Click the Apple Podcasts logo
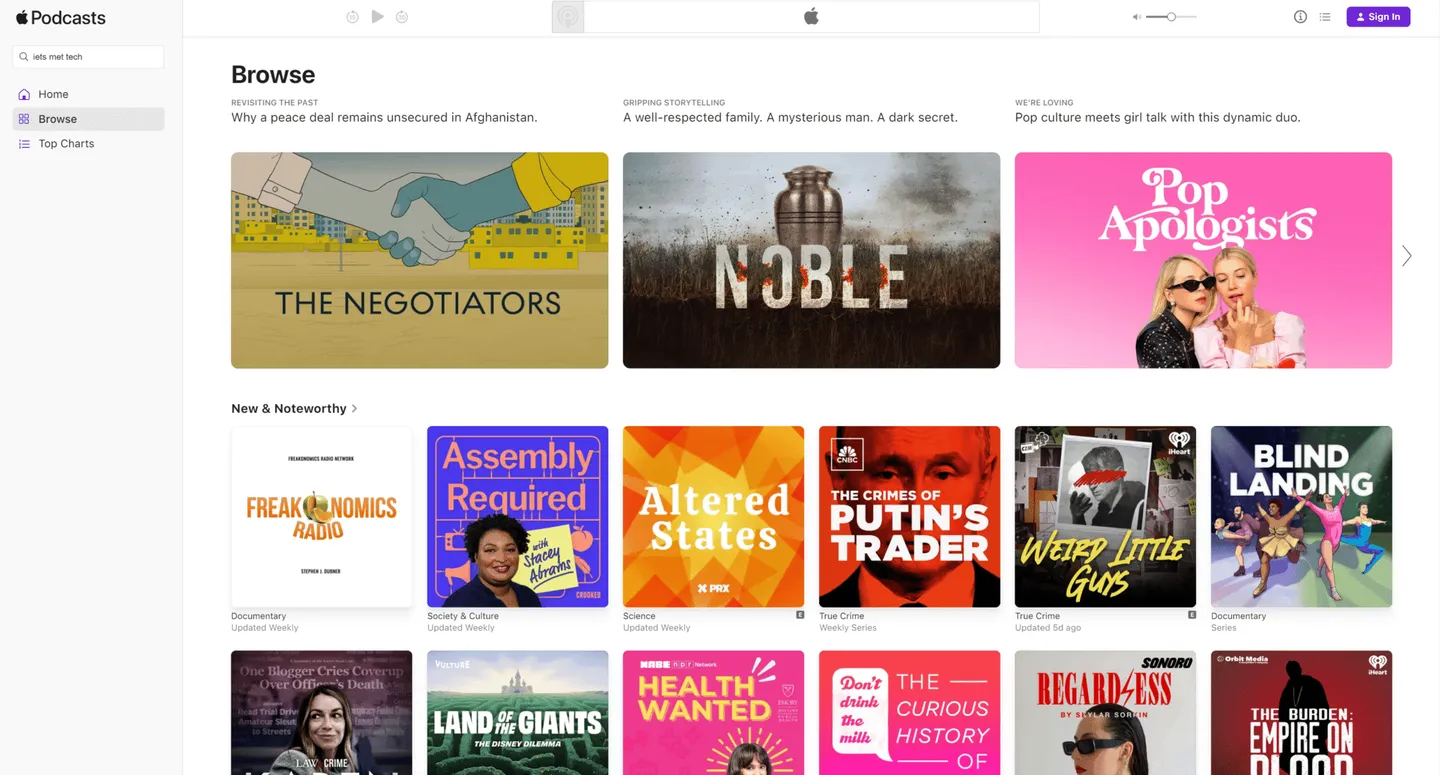The image size is (1440, 775). 61,17
